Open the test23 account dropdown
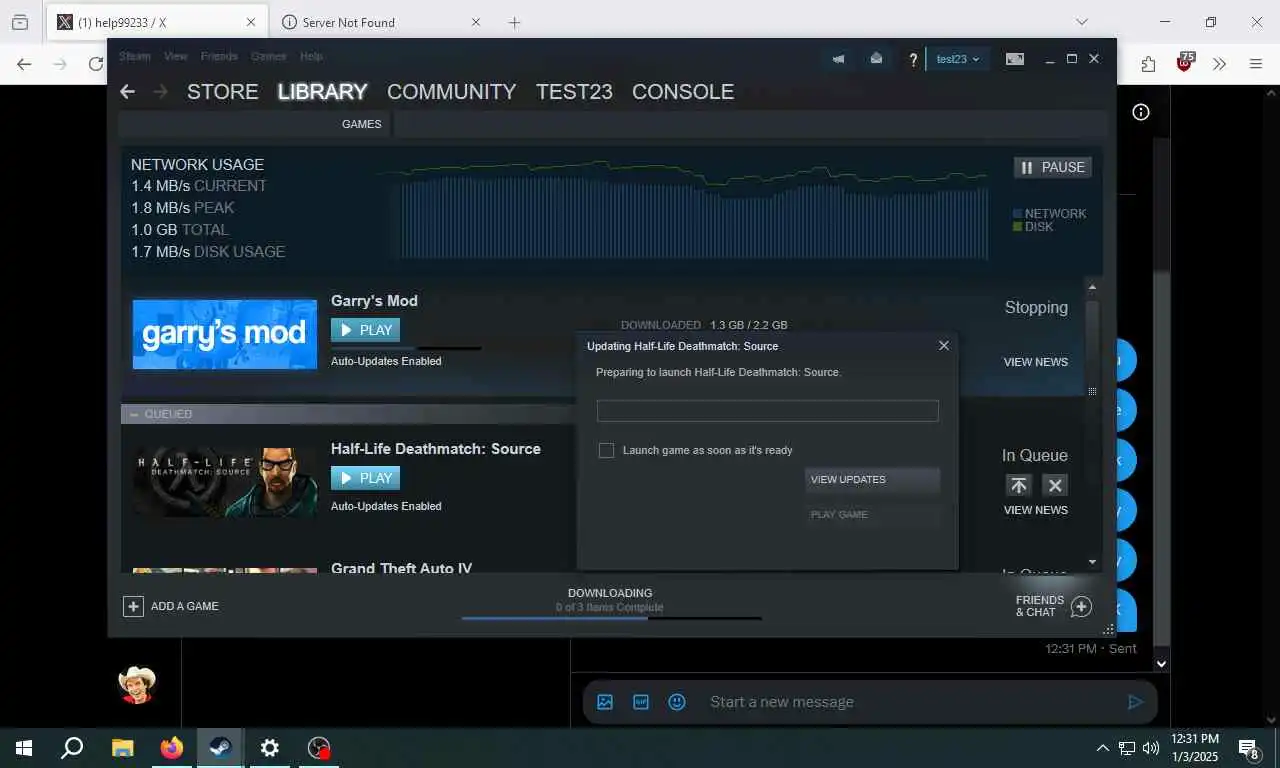Screen dimensions: 1280x768 (x=957, y=59)
